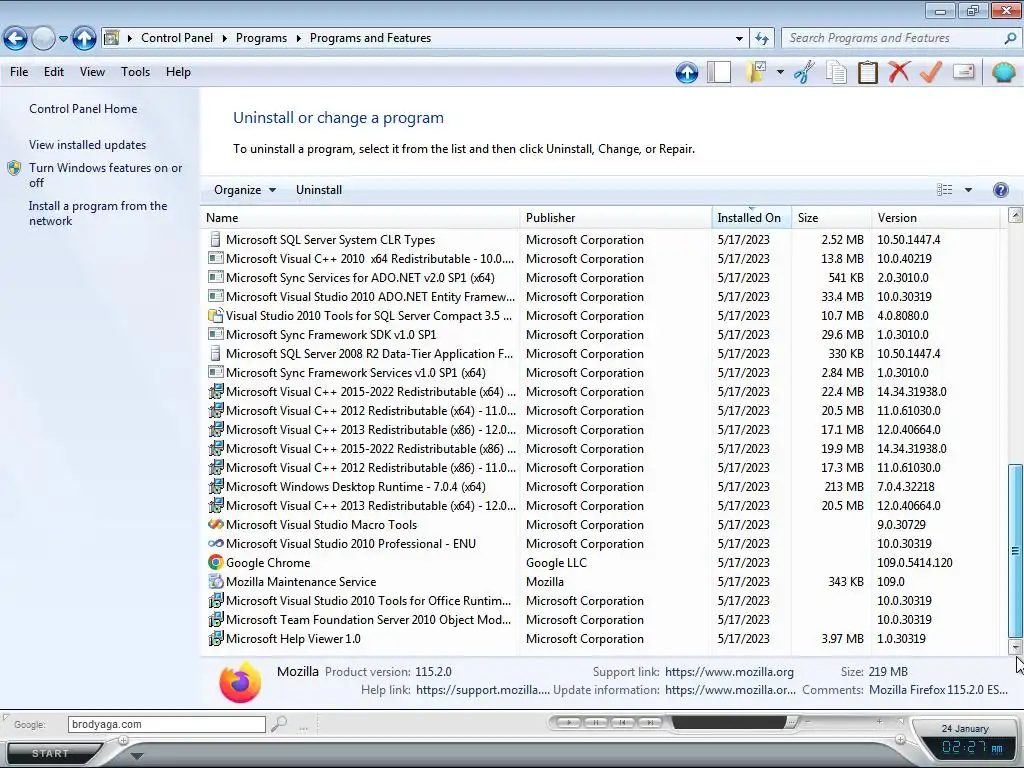
Task: Click the vertical scrollbar thumb
Action: pos(1016,551)
